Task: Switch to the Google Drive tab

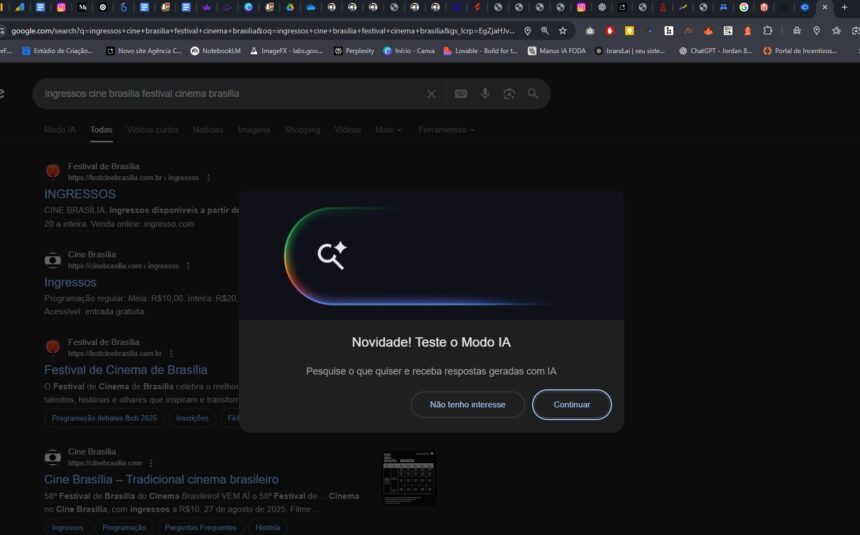Action: coord(290,7)
